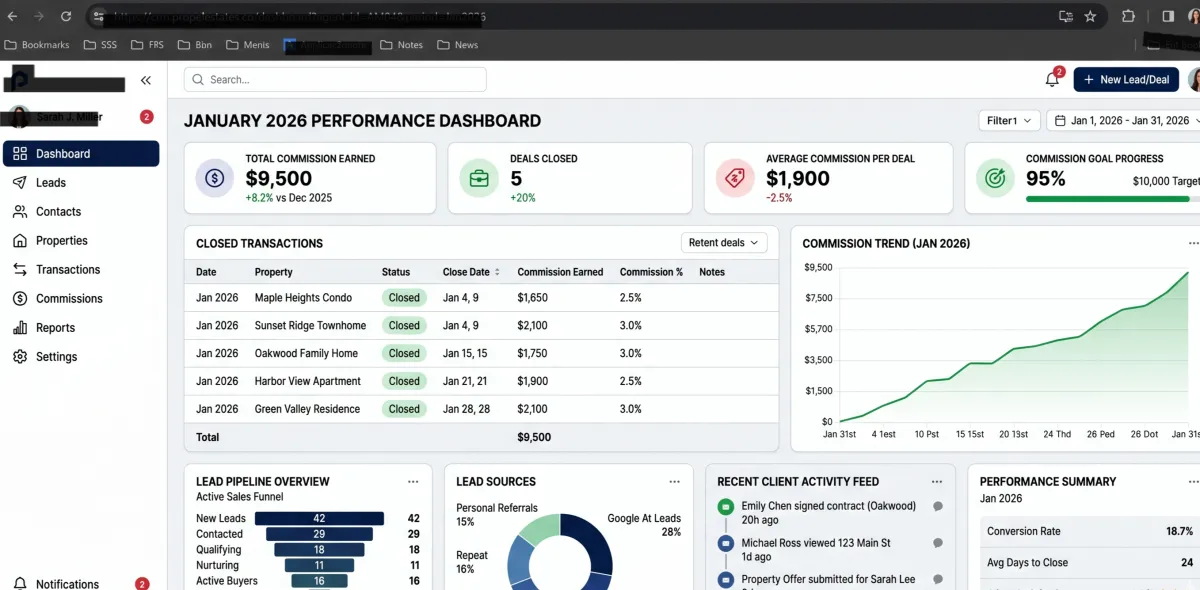This screenshot has width=1200, height=590.
Task: Click comment bubble beside Emily Chen activity
Action: click(x=938, y=506)
